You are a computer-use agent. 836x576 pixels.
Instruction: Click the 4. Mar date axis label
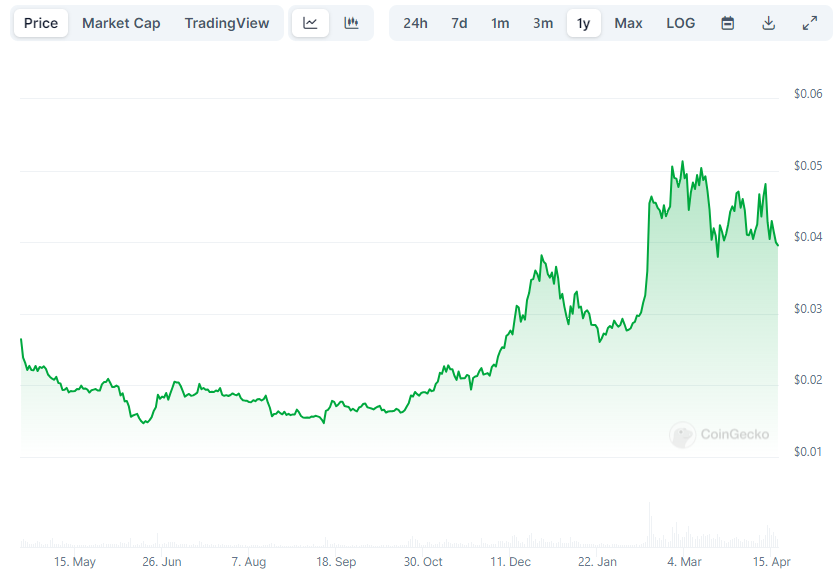(684, 562)
